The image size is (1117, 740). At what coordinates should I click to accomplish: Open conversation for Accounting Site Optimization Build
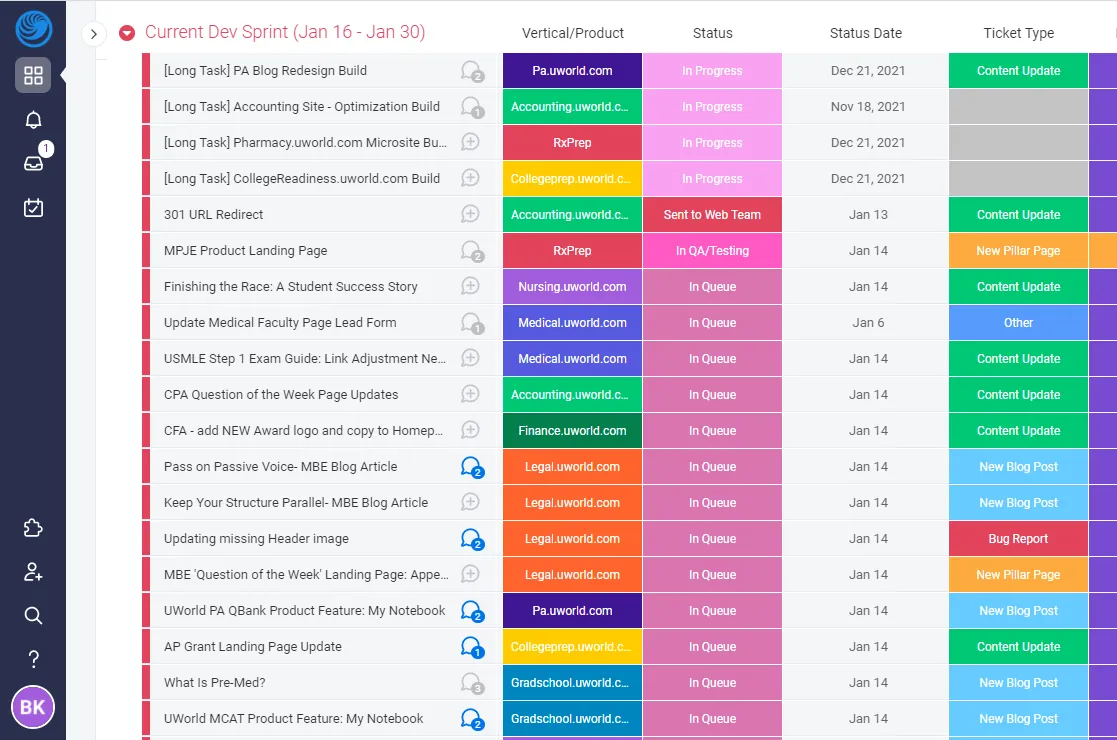pyautogui.click(x=472, y=107)
